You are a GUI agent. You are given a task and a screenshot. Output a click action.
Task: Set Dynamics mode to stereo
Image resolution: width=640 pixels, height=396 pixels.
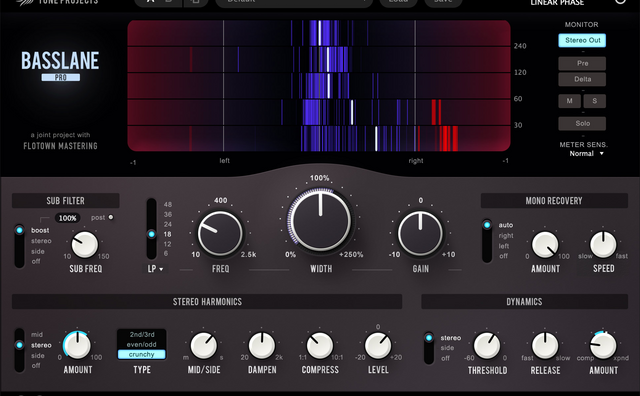(x=451, y=338)
